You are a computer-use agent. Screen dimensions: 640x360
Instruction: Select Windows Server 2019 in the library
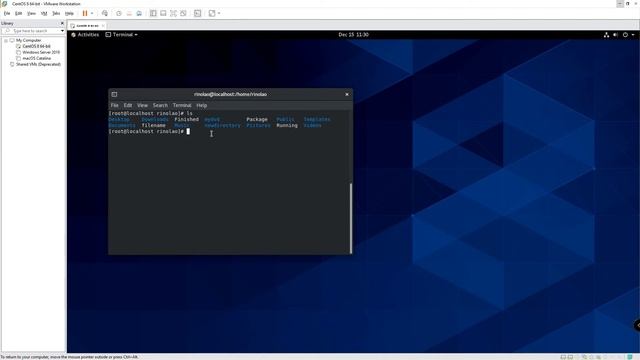(41, 52)
